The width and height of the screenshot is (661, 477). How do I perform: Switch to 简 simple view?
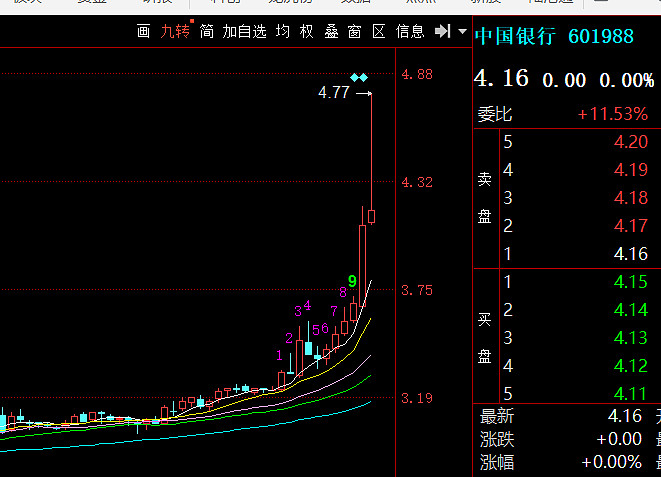[x=207, y=32]
